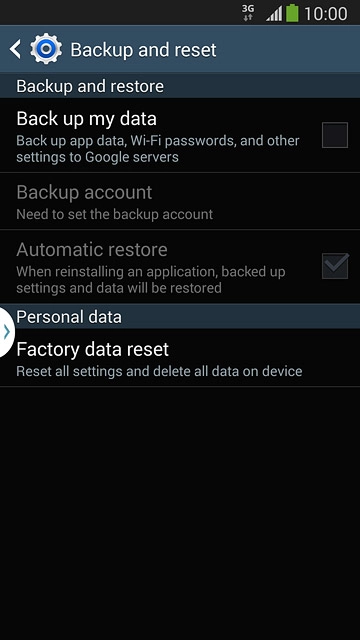Viewport: 360px width, 640px height.
Task: Tap the green battery icon
Action: pos(292,13)
